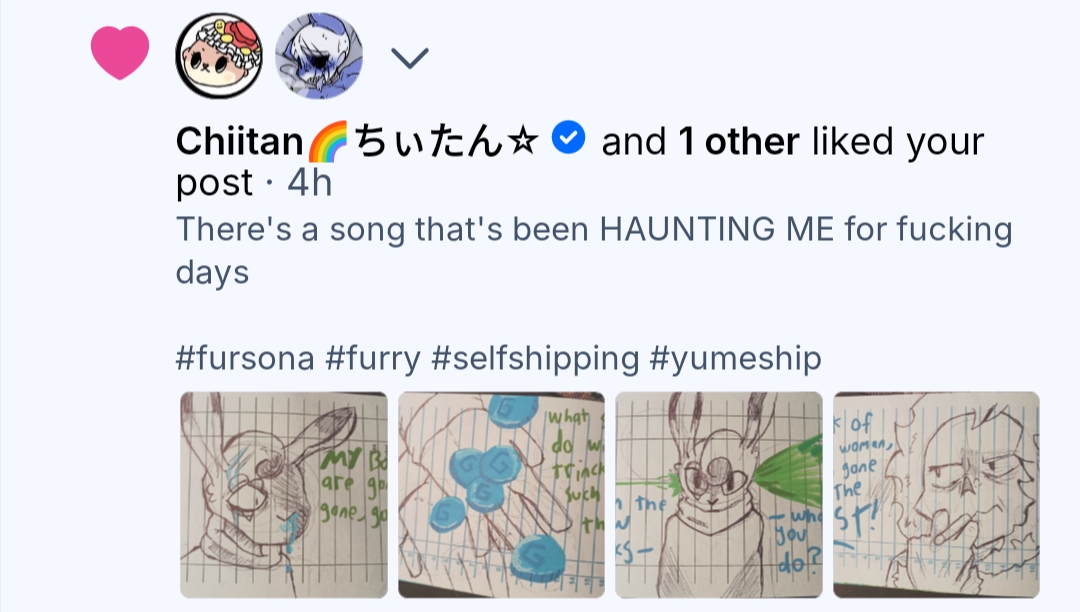Open the blue coins in hand thumbnail
The height and width of the screenshot is (612, 1080).
click(x=501, y=495)
